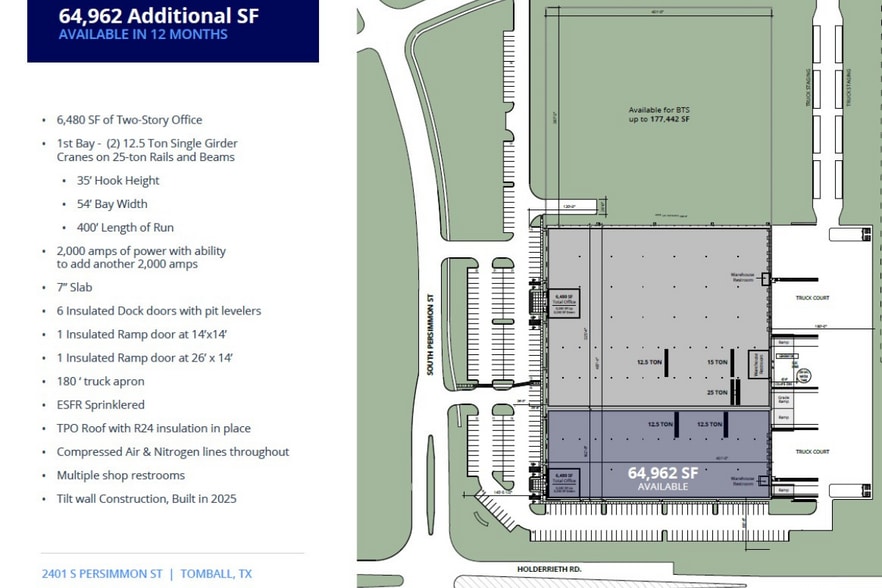Click the 64,962 SF Available area label

pyautogui.click(x=663, y=477)
